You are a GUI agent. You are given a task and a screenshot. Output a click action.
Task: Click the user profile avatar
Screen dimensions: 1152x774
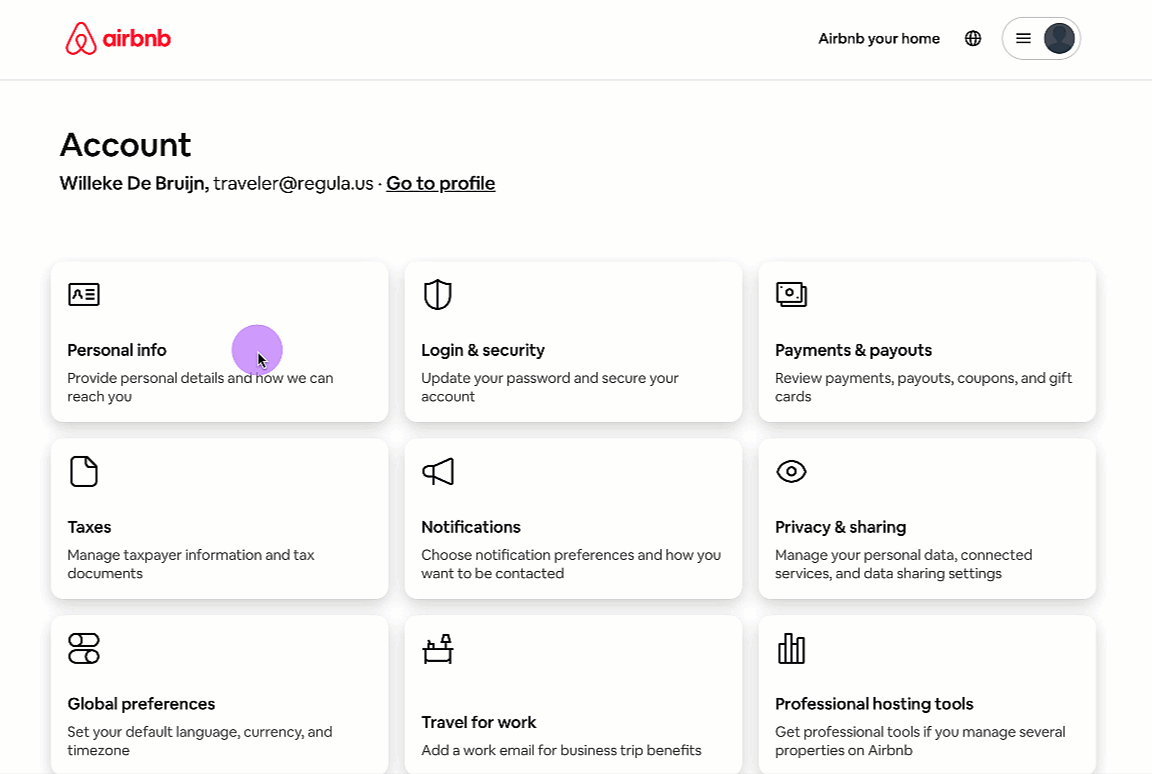[x=1059, y=38]
